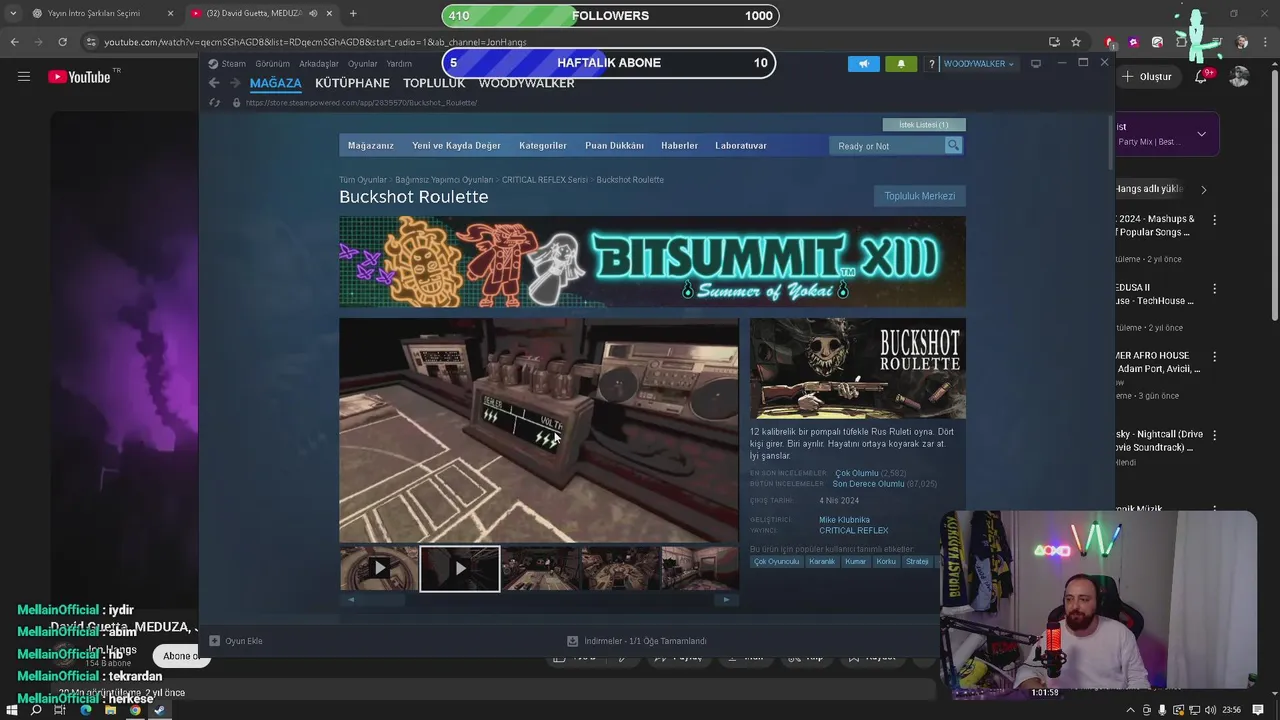The height and width of the screenshot is (720, 1280).
Task: Go forward in the Steam client
Action: [x=235, y=83]
